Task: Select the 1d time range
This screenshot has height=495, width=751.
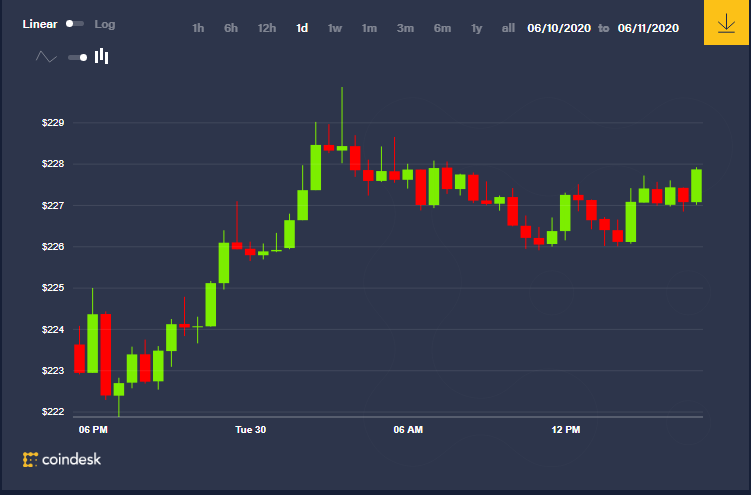Action: (302, 28)
